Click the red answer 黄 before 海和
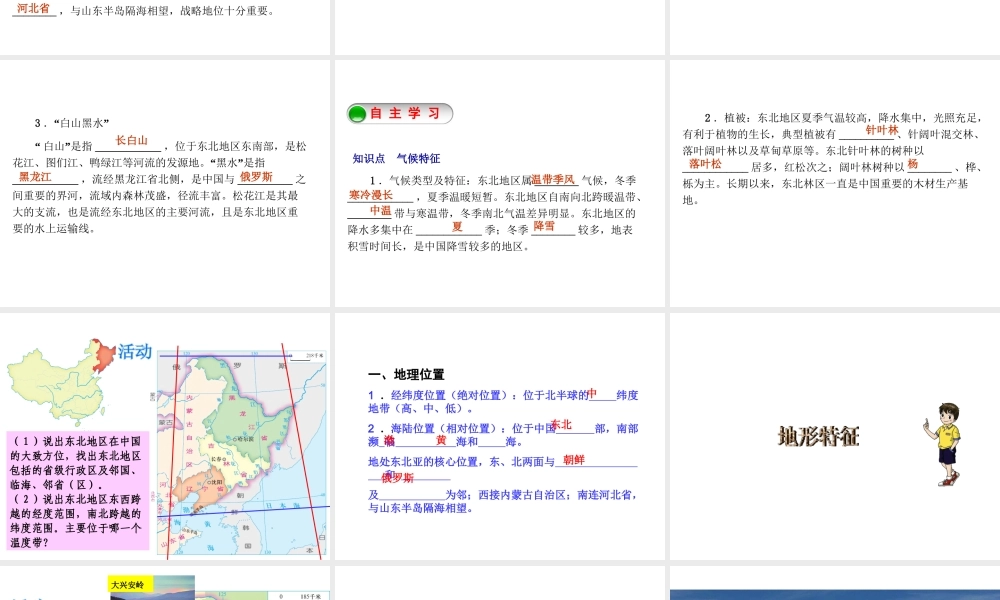This screenshot has height=600, width=1000. pyautogui.click(x=441, y=440)
